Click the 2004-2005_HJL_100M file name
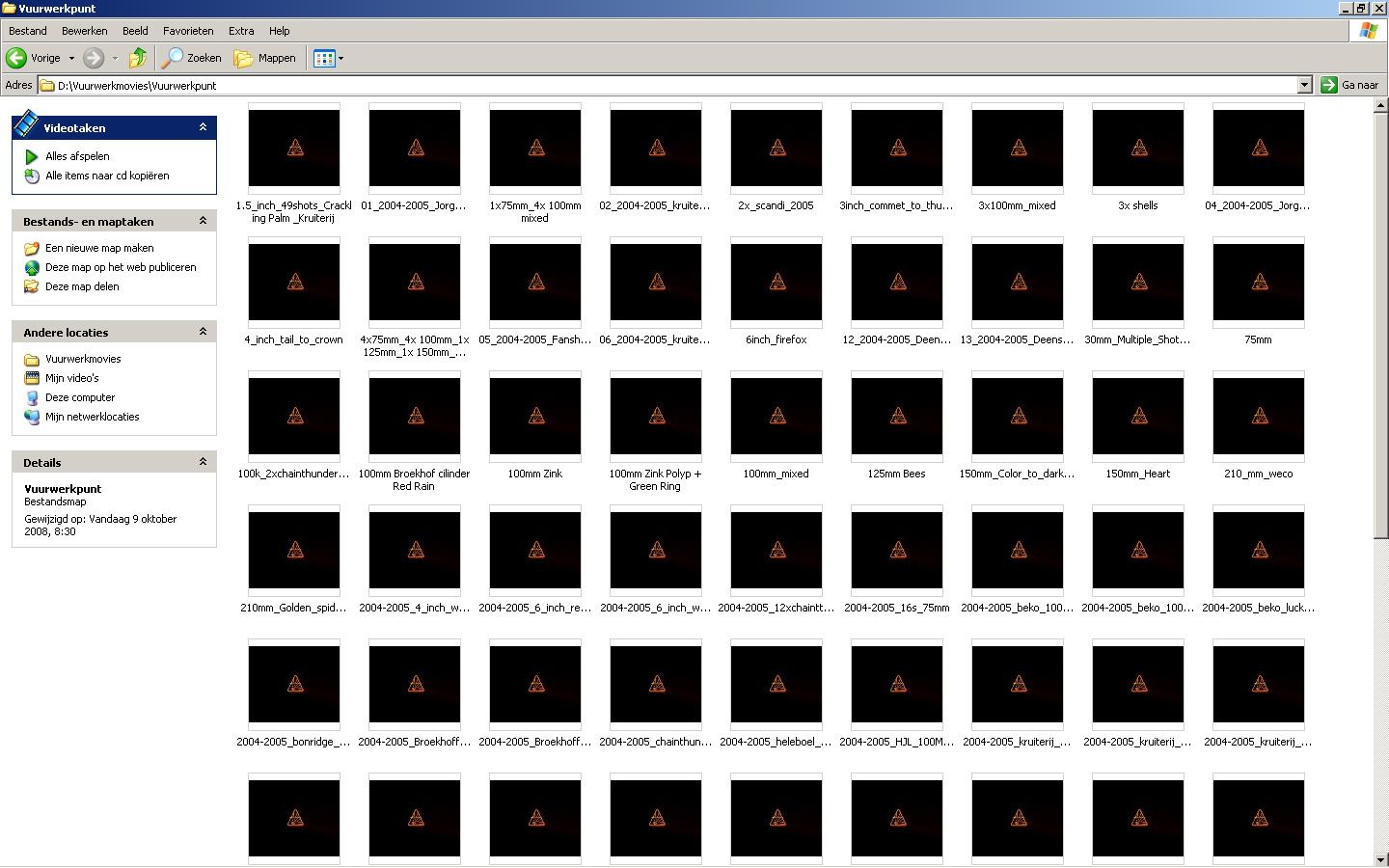Viewport: 1389px width, 868px height. [x=897, y=742]
